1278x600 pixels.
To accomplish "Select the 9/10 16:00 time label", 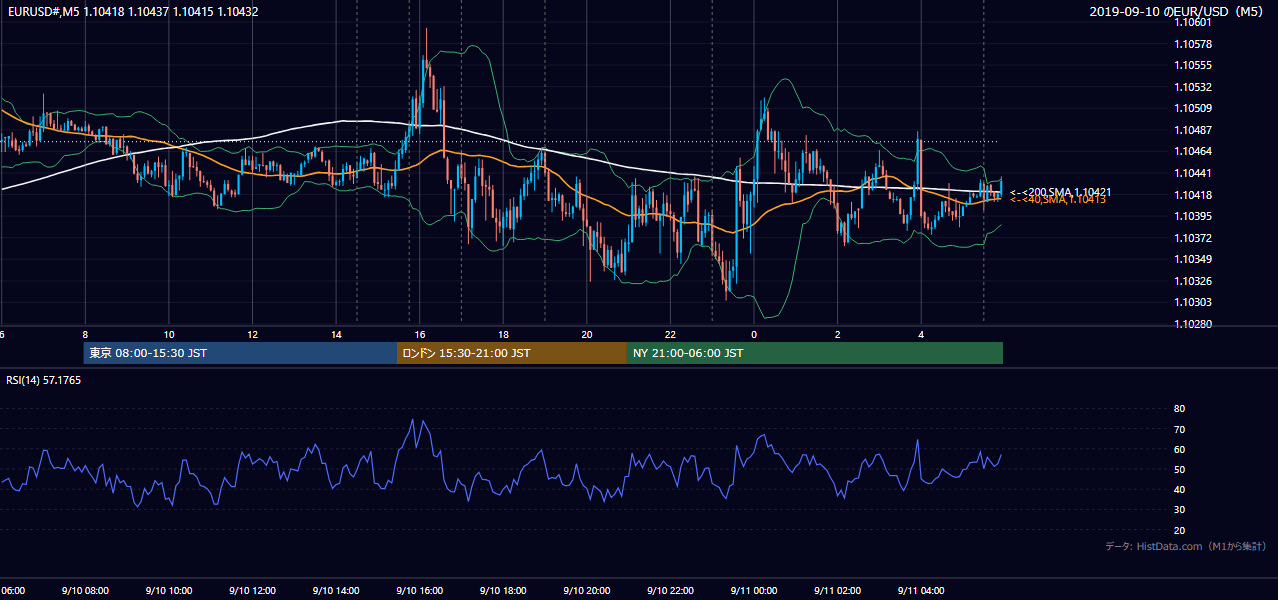I will pyautogui.click(x=419, y=591).
